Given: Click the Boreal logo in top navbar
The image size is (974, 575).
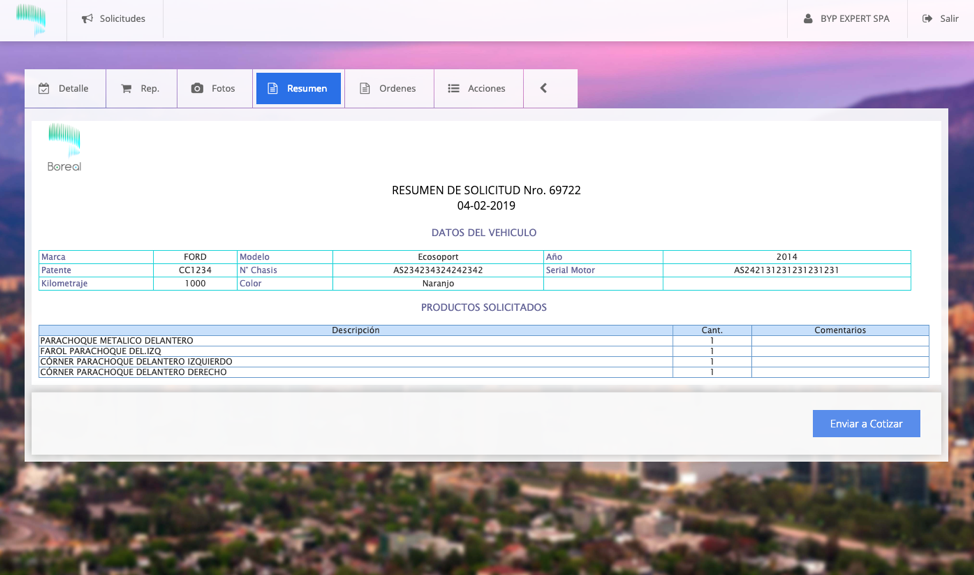Looking at the screenshot, I should pos(31,19).
